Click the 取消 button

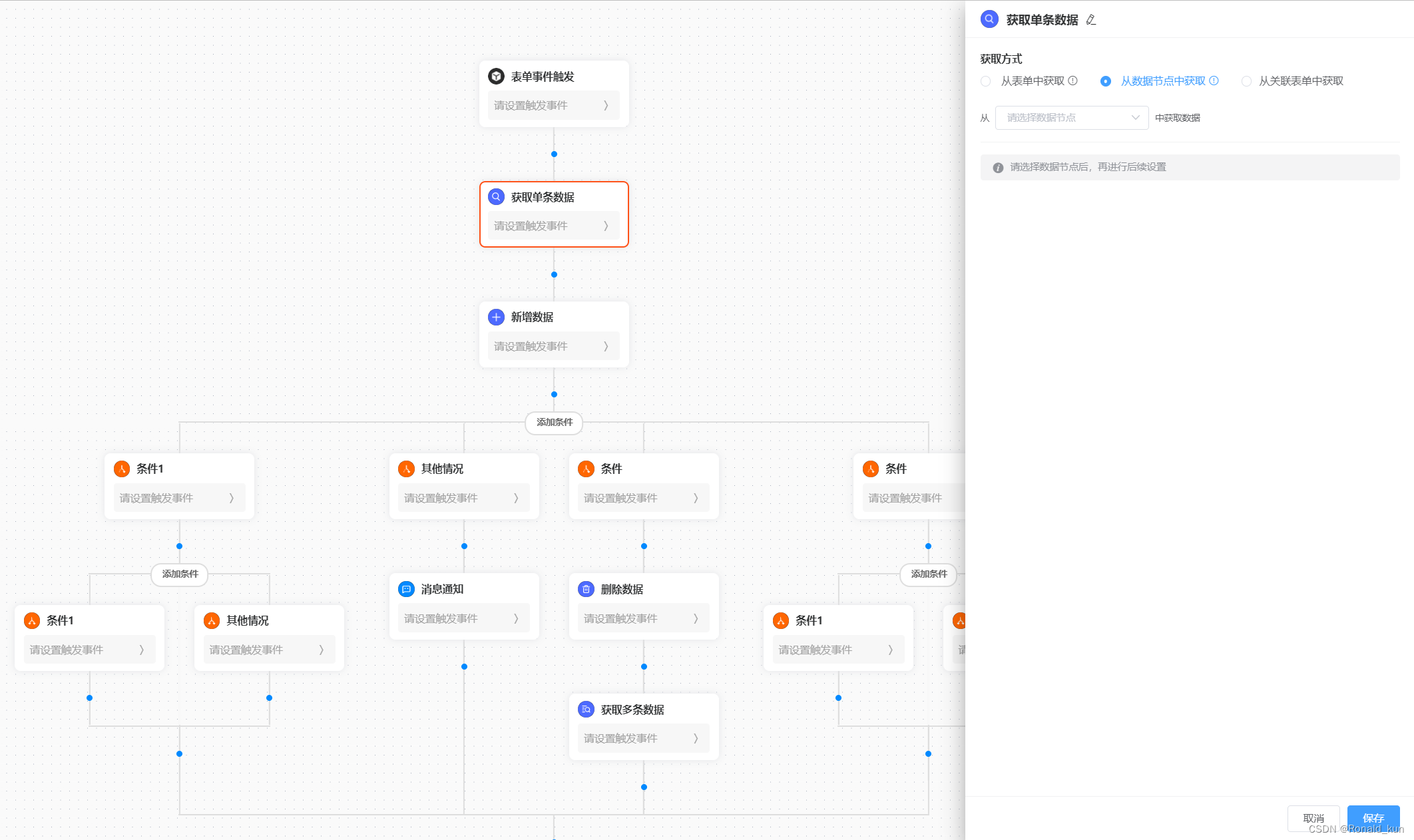[1313, 817]
